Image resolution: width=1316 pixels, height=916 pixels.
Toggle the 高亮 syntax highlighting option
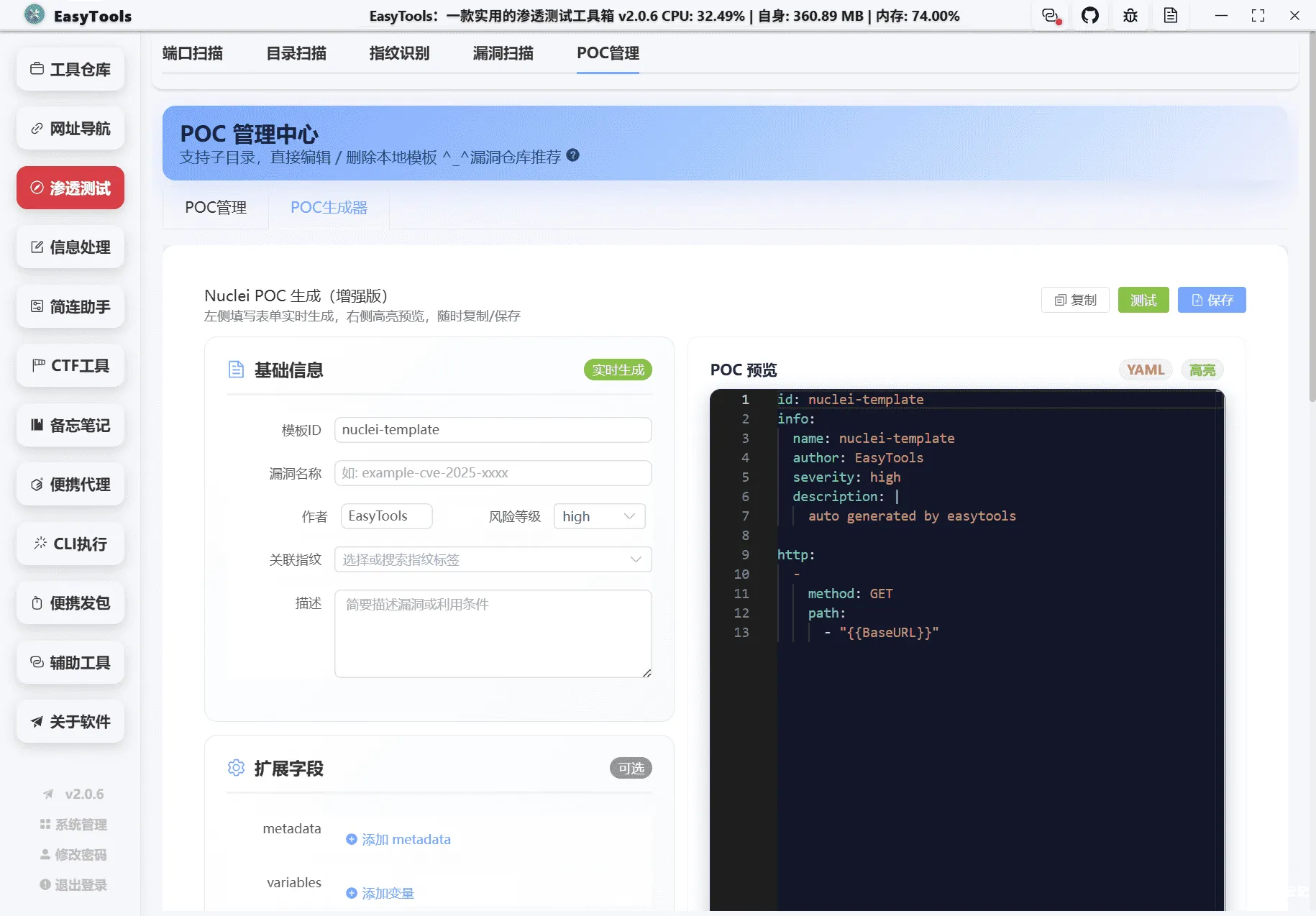1201,370
